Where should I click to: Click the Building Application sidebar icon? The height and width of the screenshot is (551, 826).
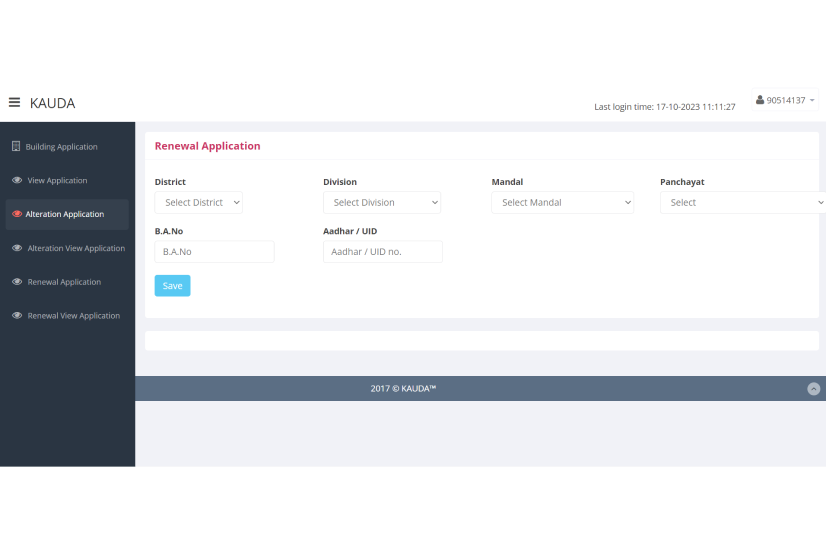point(16,147)
